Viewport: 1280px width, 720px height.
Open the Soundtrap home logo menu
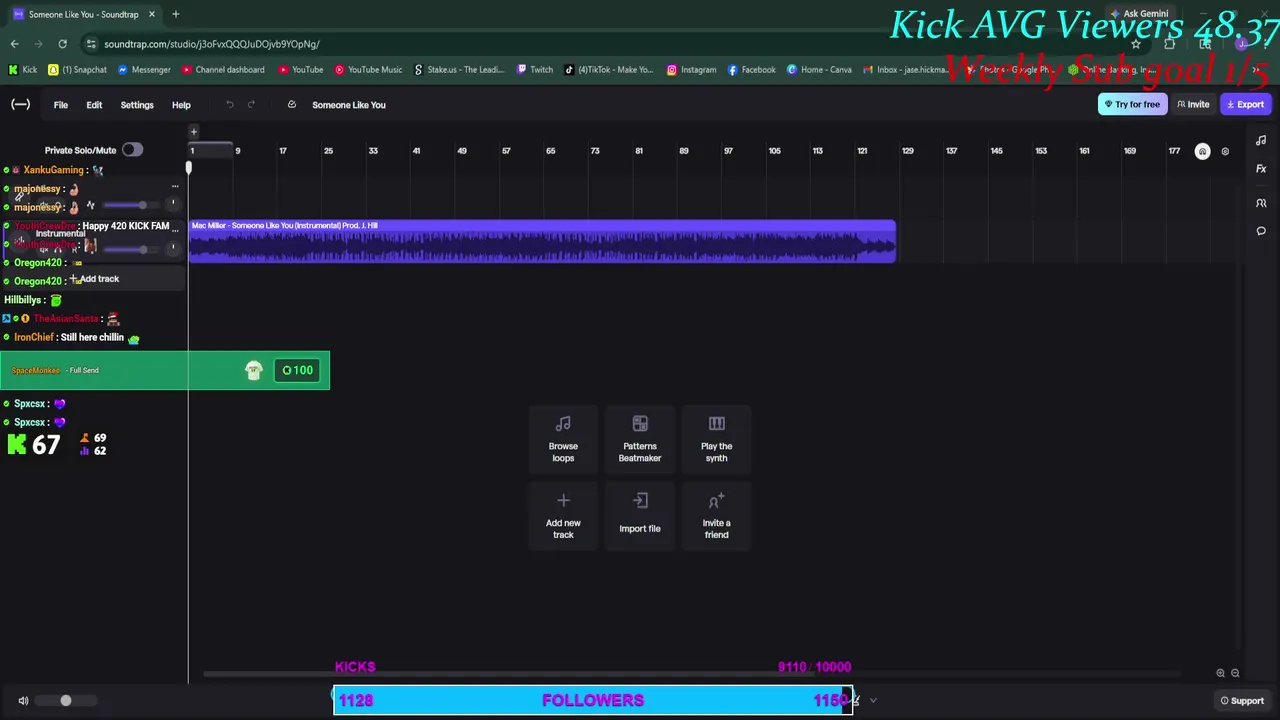pos(20,104)
